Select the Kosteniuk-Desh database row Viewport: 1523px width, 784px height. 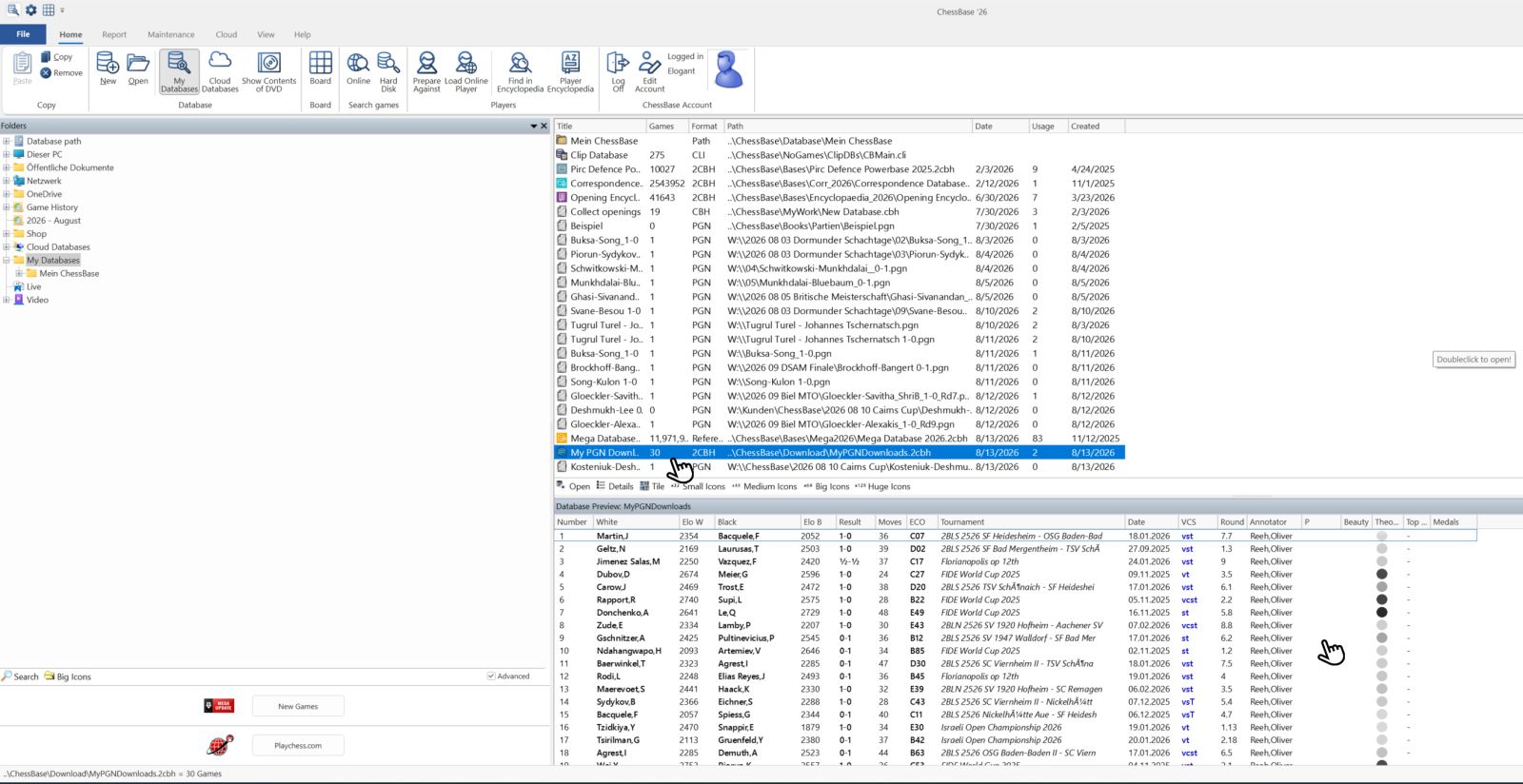(840, 467)
